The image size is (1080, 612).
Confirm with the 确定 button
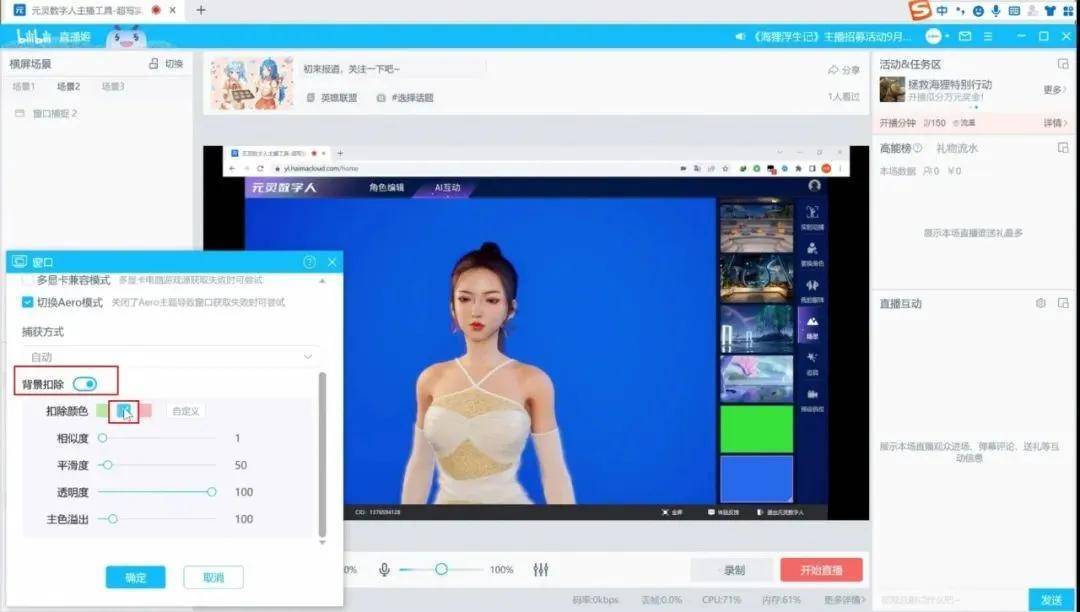click(x=136, y=578)
